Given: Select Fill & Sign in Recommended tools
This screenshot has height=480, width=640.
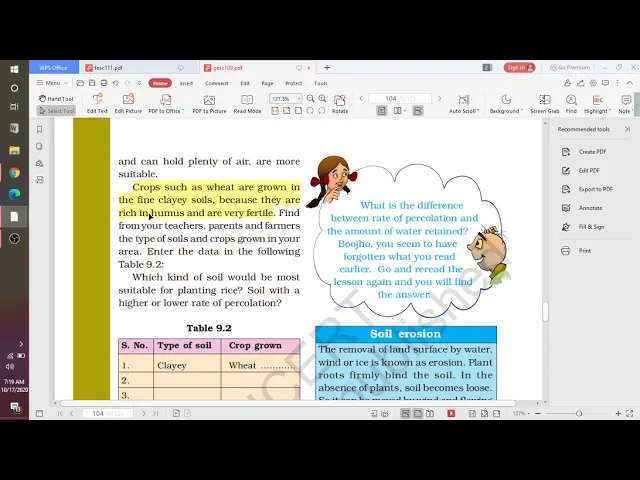Looking at the screenshot, I should point(583,227).
